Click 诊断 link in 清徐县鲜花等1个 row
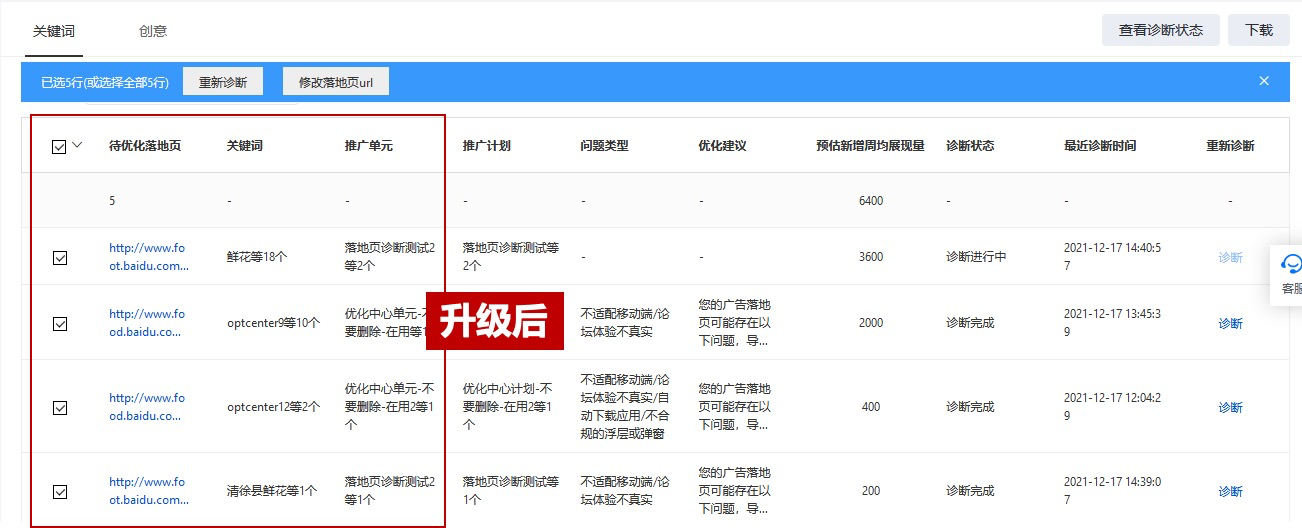The image size is (1302, 528). coord(1230,492)
